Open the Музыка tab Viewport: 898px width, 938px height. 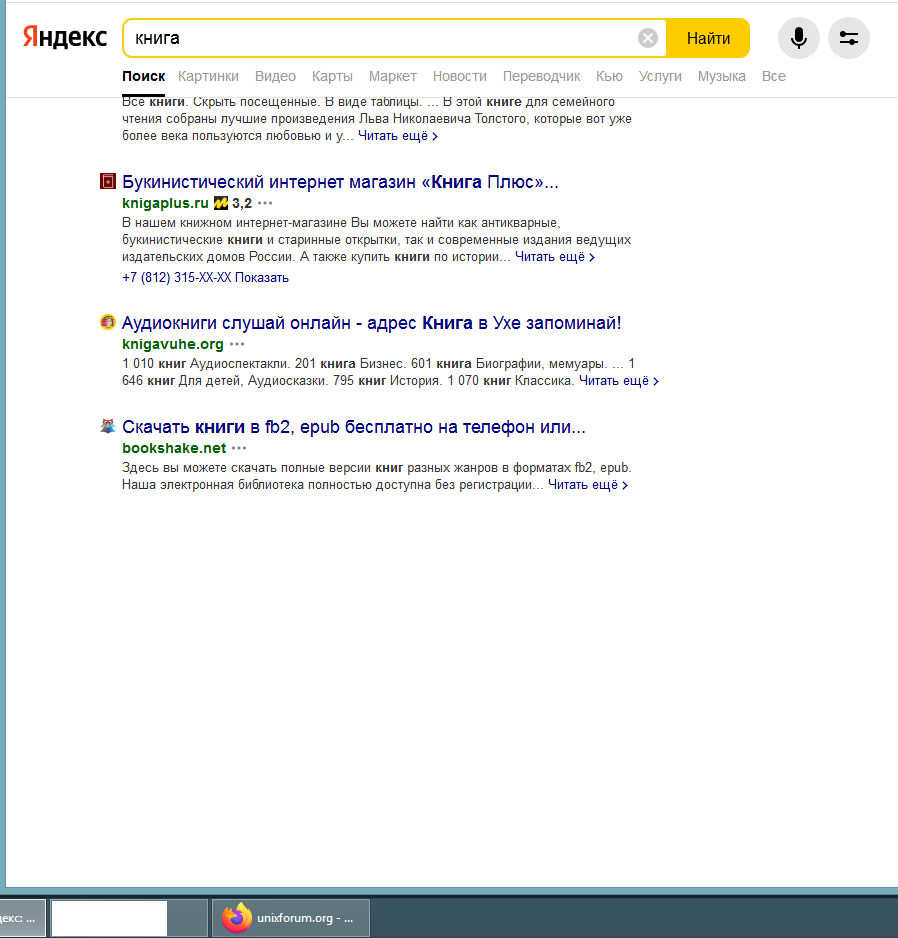[x=722, y=77]
